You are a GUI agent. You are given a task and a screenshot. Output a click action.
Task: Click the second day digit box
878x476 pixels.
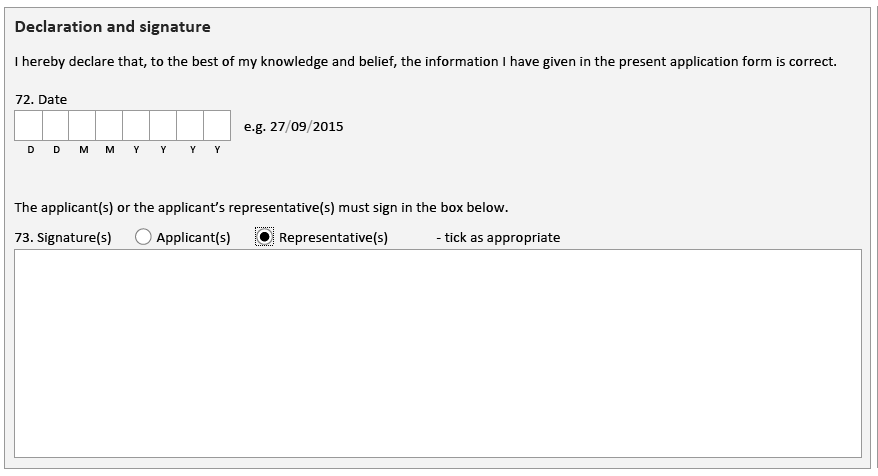[x=56, y=126]
